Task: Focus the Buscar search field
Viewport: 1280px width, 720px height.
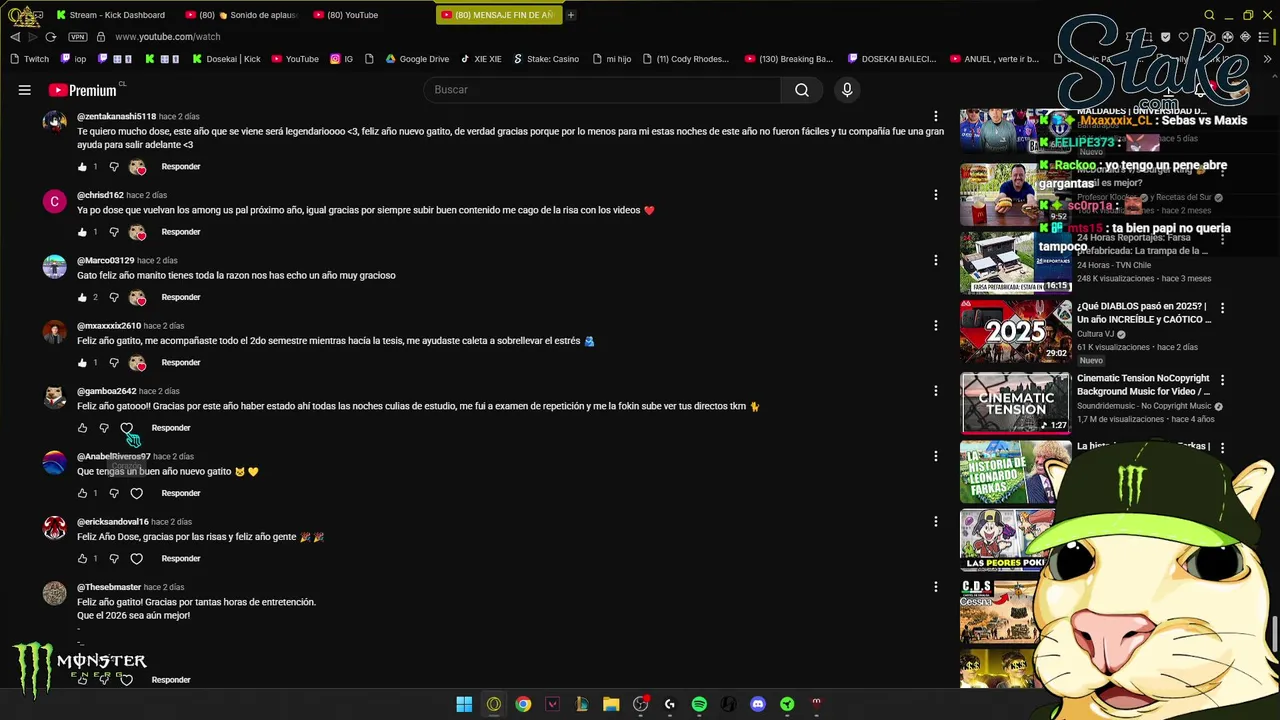Action: tap(603, 90)
